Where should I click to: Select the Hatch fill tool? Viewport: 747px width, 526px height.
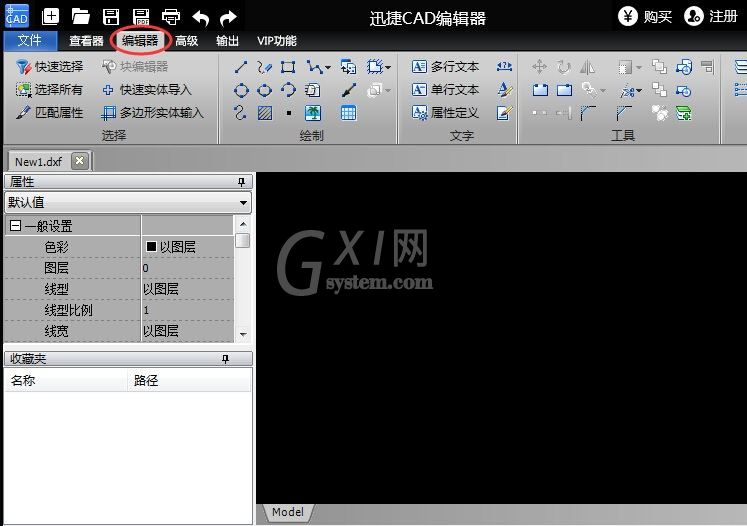pyautogui.click(x=264, y=113)
